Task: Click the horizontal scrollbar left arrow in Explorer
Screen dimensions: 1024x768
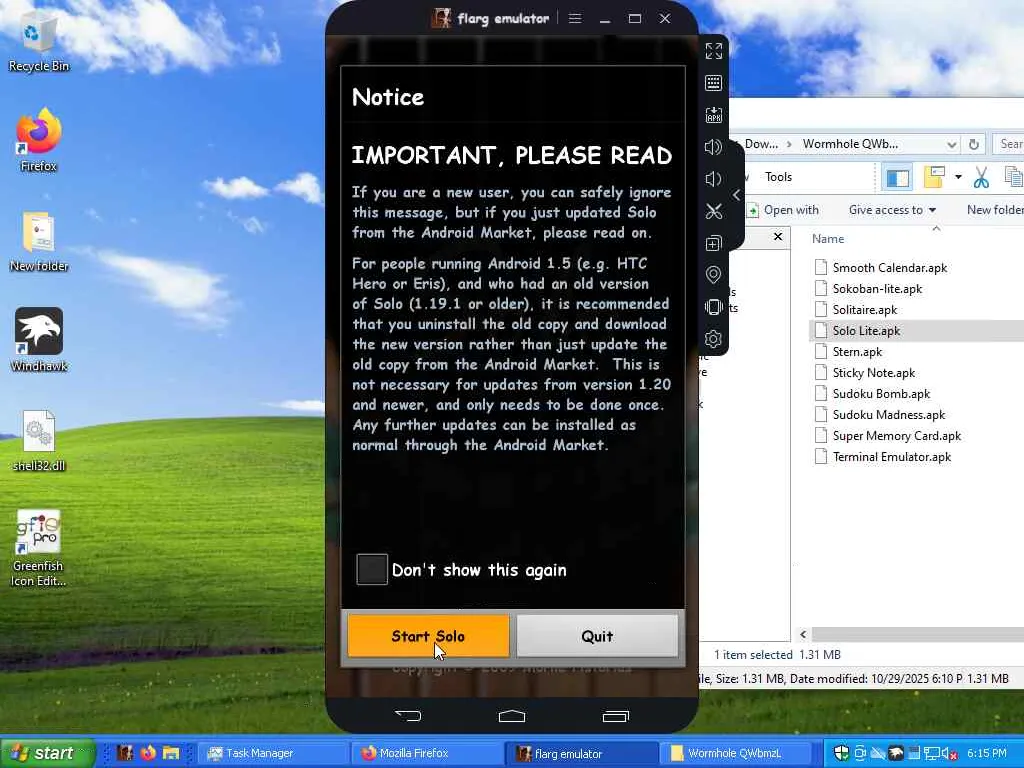Action: tap(803, 634)
